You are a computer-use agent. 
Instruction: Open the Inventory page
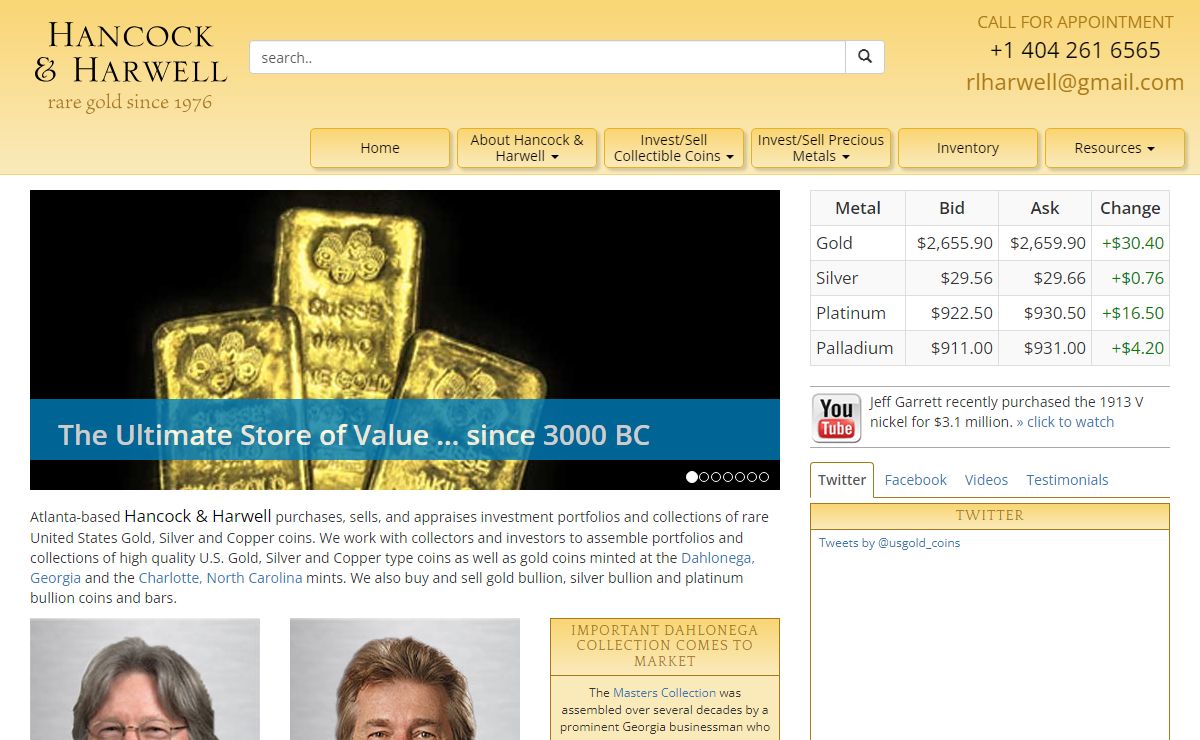click(x=968, y=148)
